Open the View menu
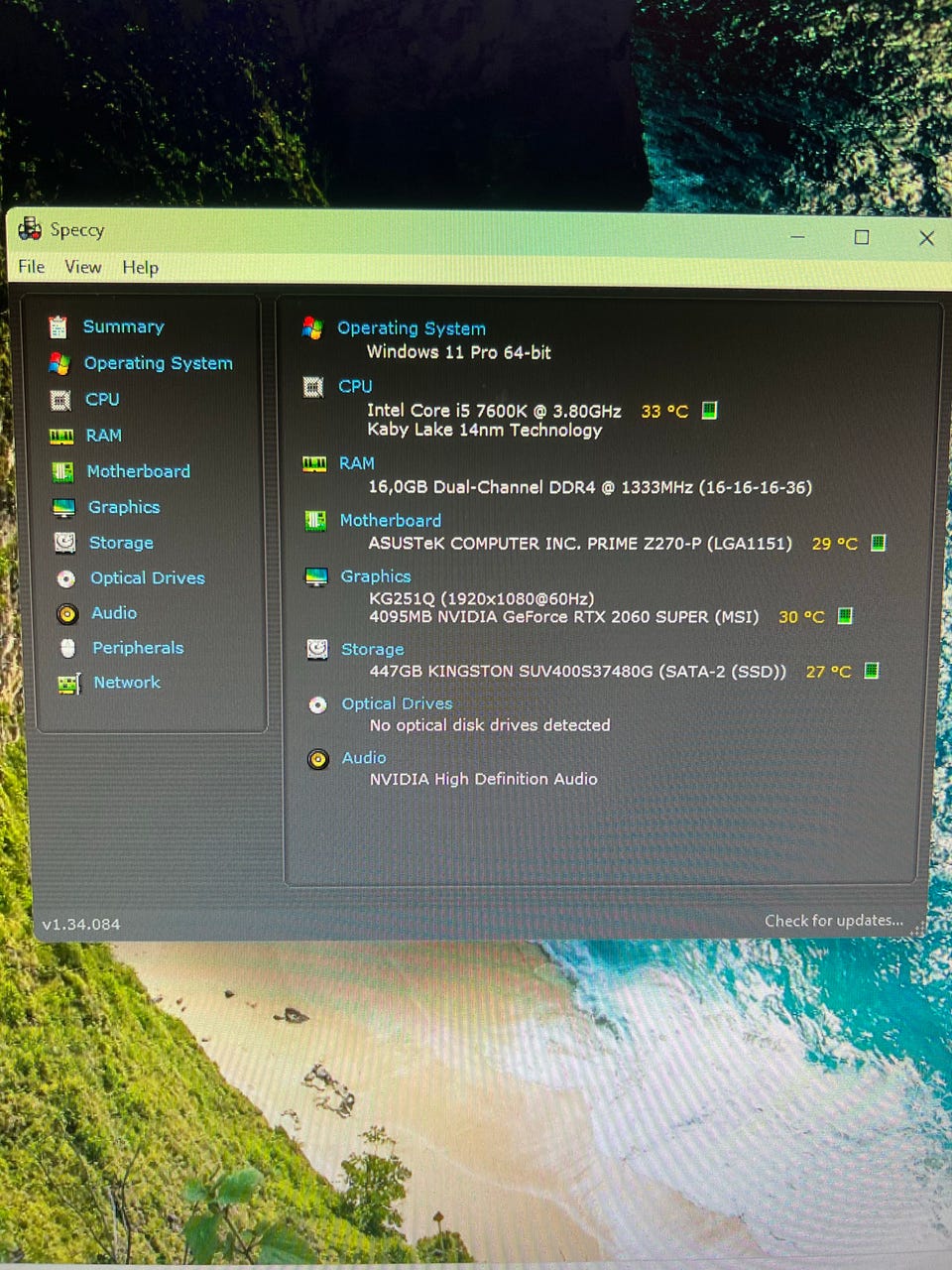The width and height of the screenshot is (952, 1270). pyautogui.click(x=83, y=267)
